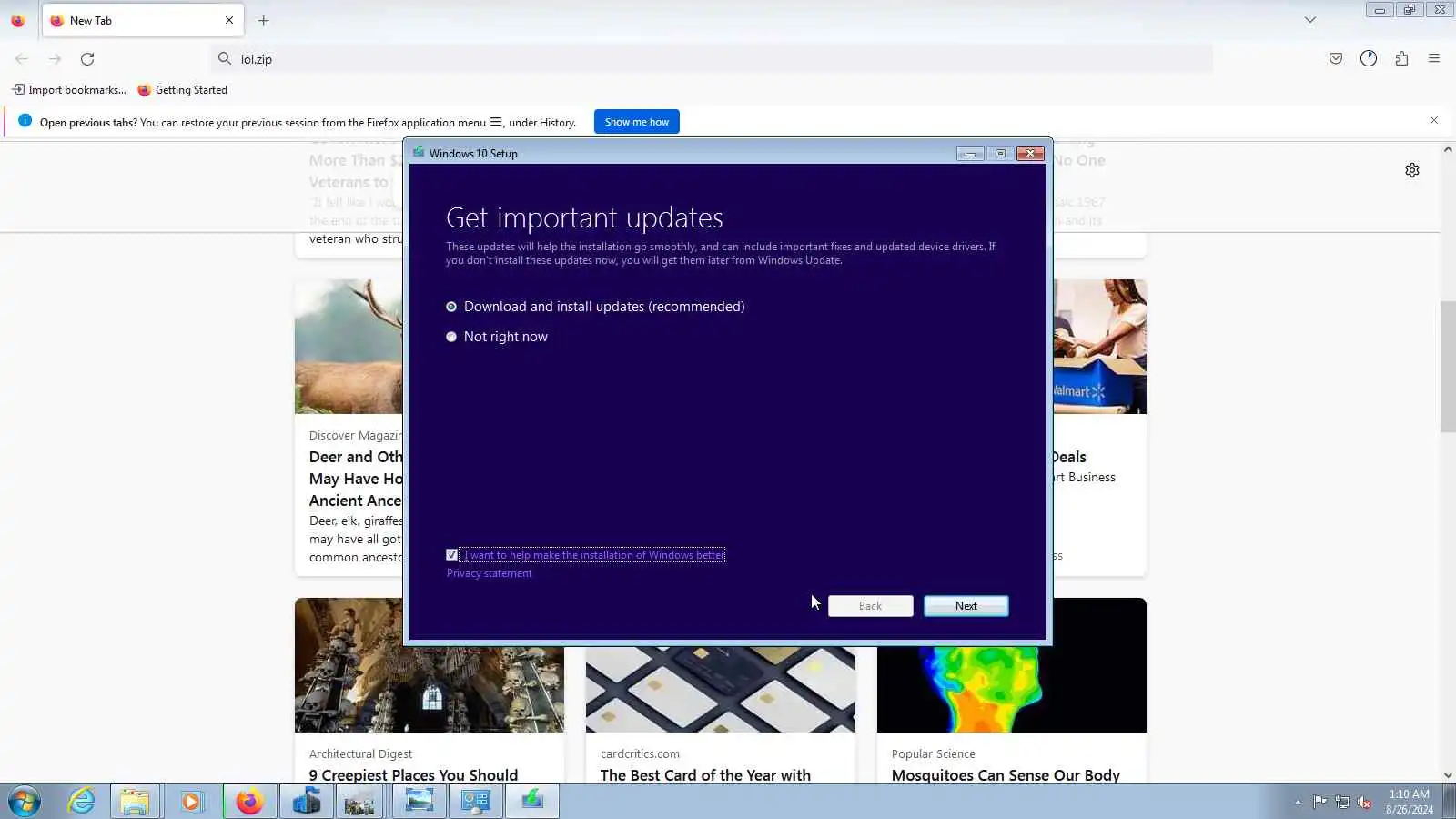Click the Import bookmarks toolbar item

click(x=69, y=90)
